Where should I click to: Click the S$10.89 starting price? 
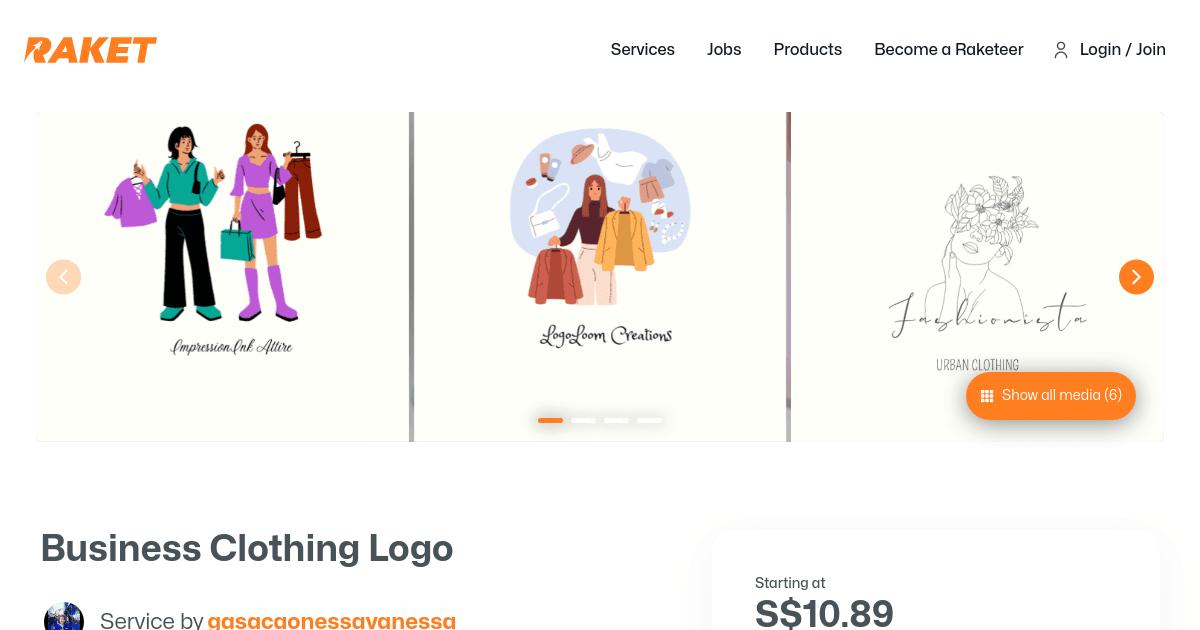pyautogui.click(x=825, y=612)
